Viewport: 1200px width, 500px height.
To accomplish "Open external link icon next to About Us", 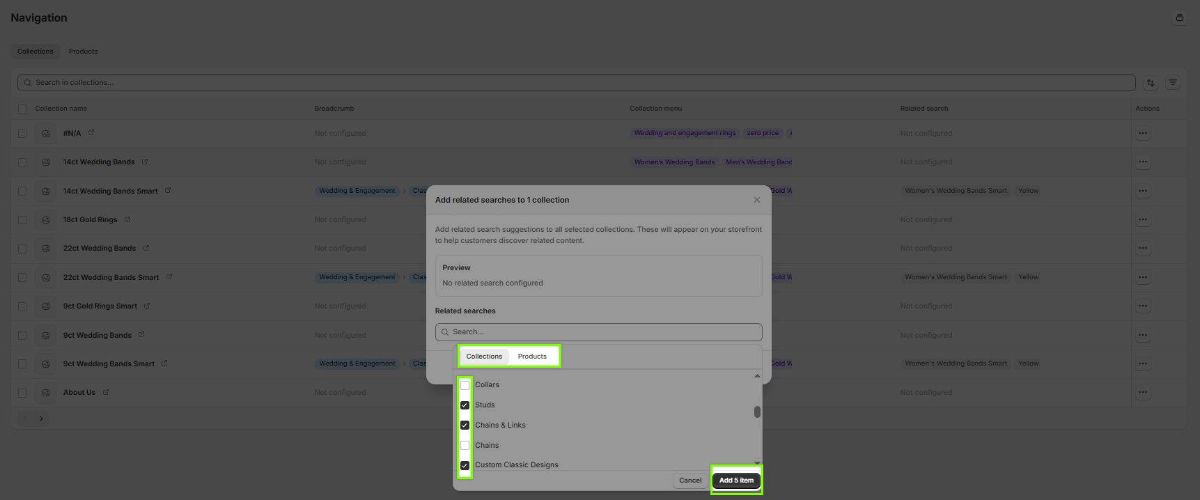I will point(106,392).
